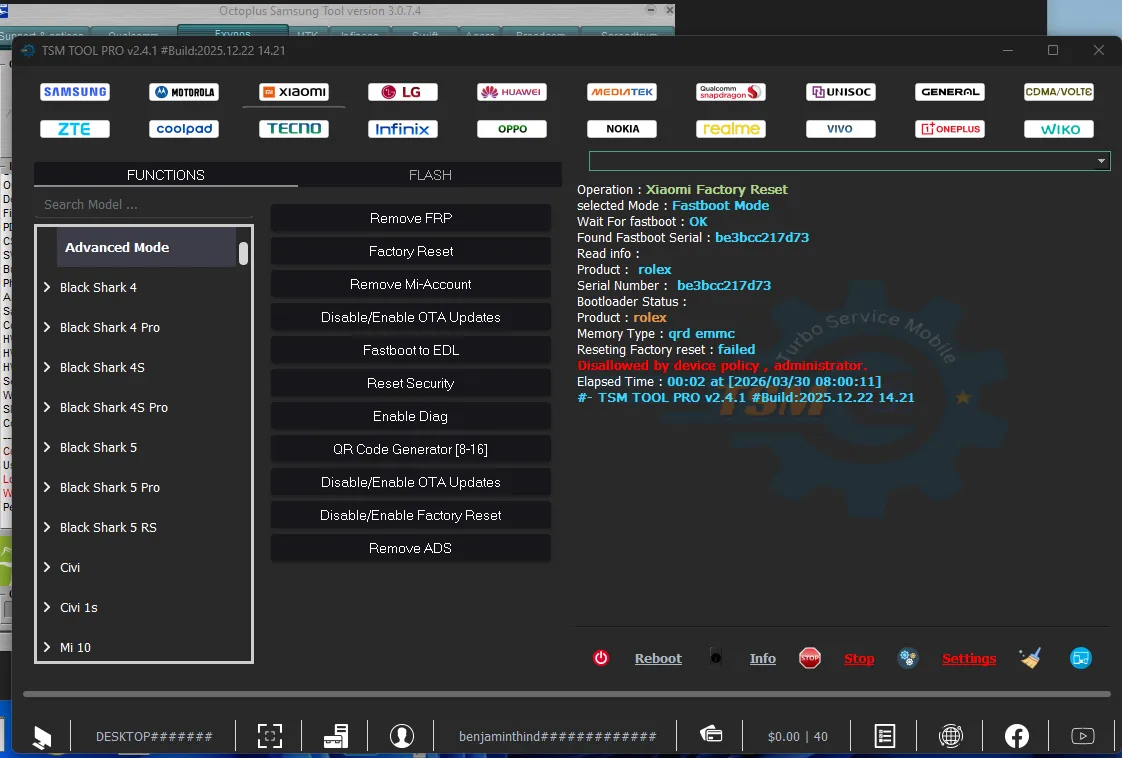The height and width of the screenshot is (758, 1122).
Task: Switch to the FLASH tab
Action: click(x=430, y=175)
